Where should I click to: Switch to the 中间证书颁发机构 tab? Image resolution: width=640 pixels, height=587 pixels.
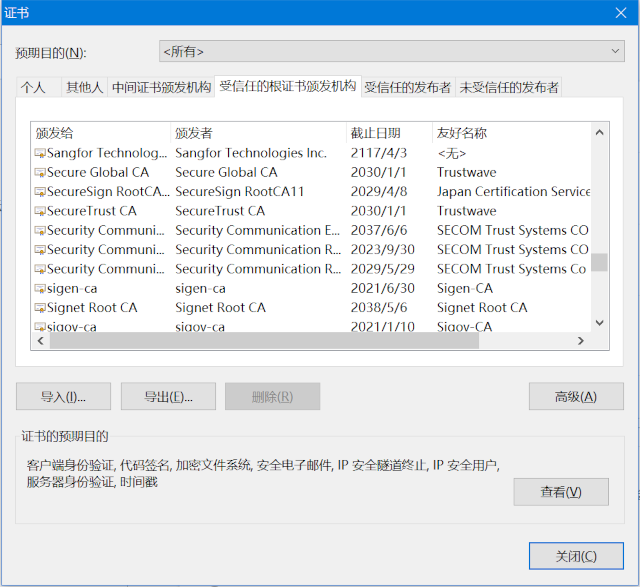(x=161, y=88)
